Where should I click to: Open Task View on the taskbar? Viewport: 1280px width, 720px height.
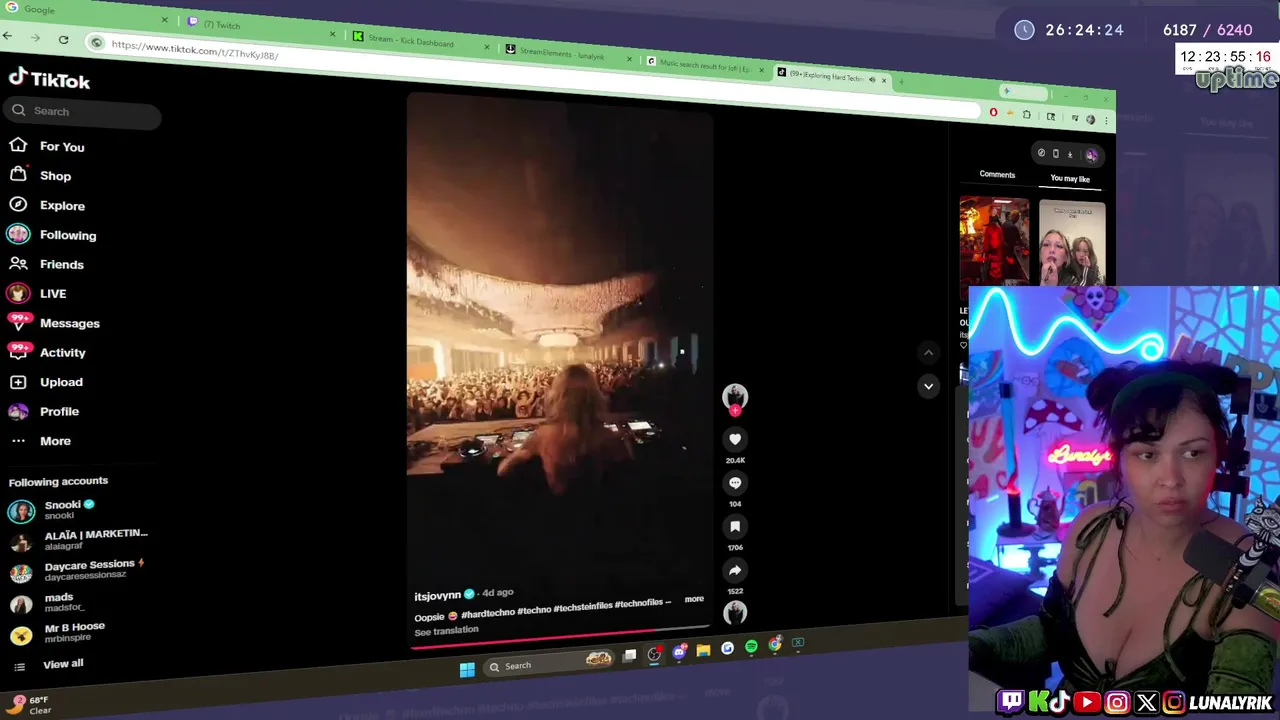tap(629, 656)
